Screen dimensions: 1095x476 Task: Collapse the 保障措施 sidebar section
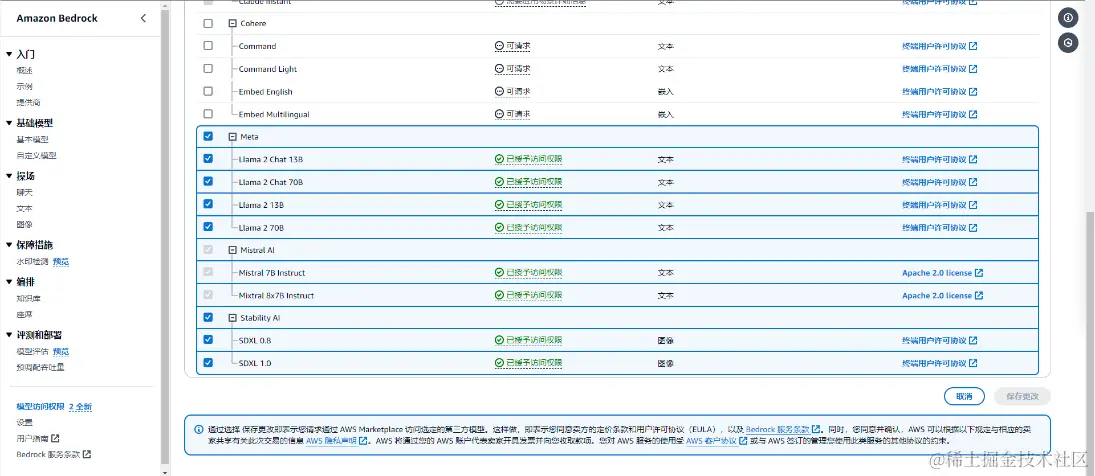pyautogui.click(x=8, y=245)
